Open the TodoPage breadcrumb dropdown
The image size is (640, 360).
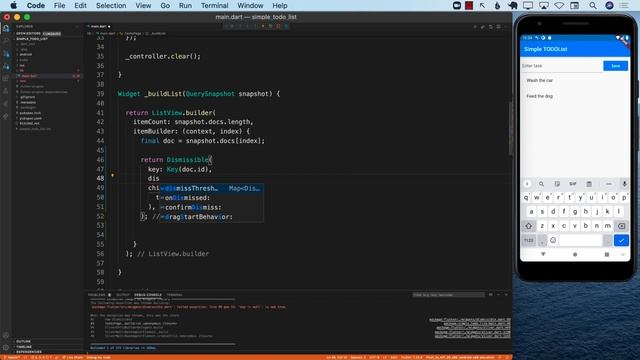[x=131, y=33]
